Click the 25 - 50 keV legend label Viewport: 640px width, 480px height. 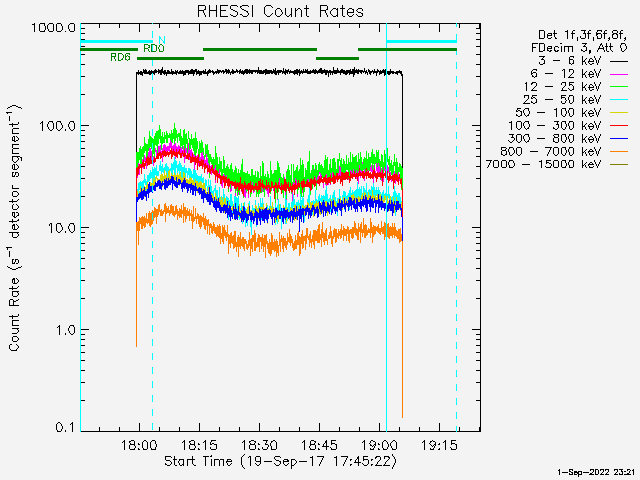tap(562, 100)
